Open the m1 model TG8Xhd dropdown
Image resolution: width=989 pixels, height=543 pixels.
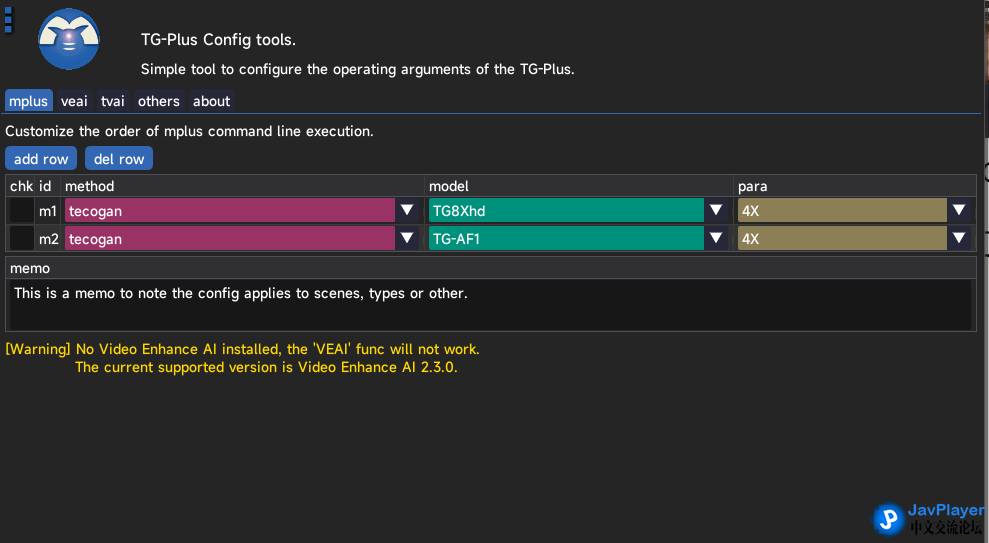(716, 211)
